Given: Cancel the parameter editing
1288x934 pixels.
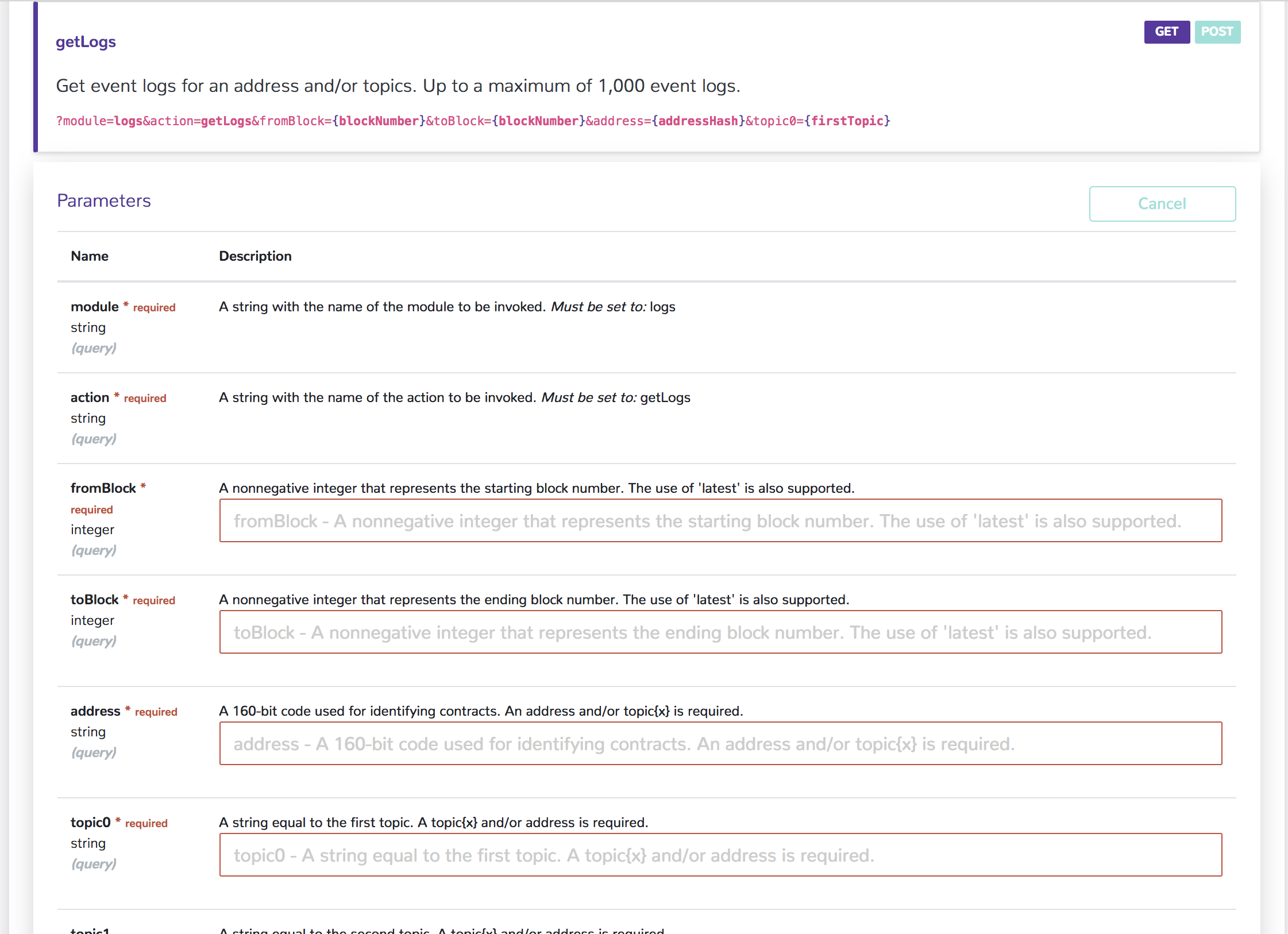Looking at the screenshot, I should click(1162, 203).
